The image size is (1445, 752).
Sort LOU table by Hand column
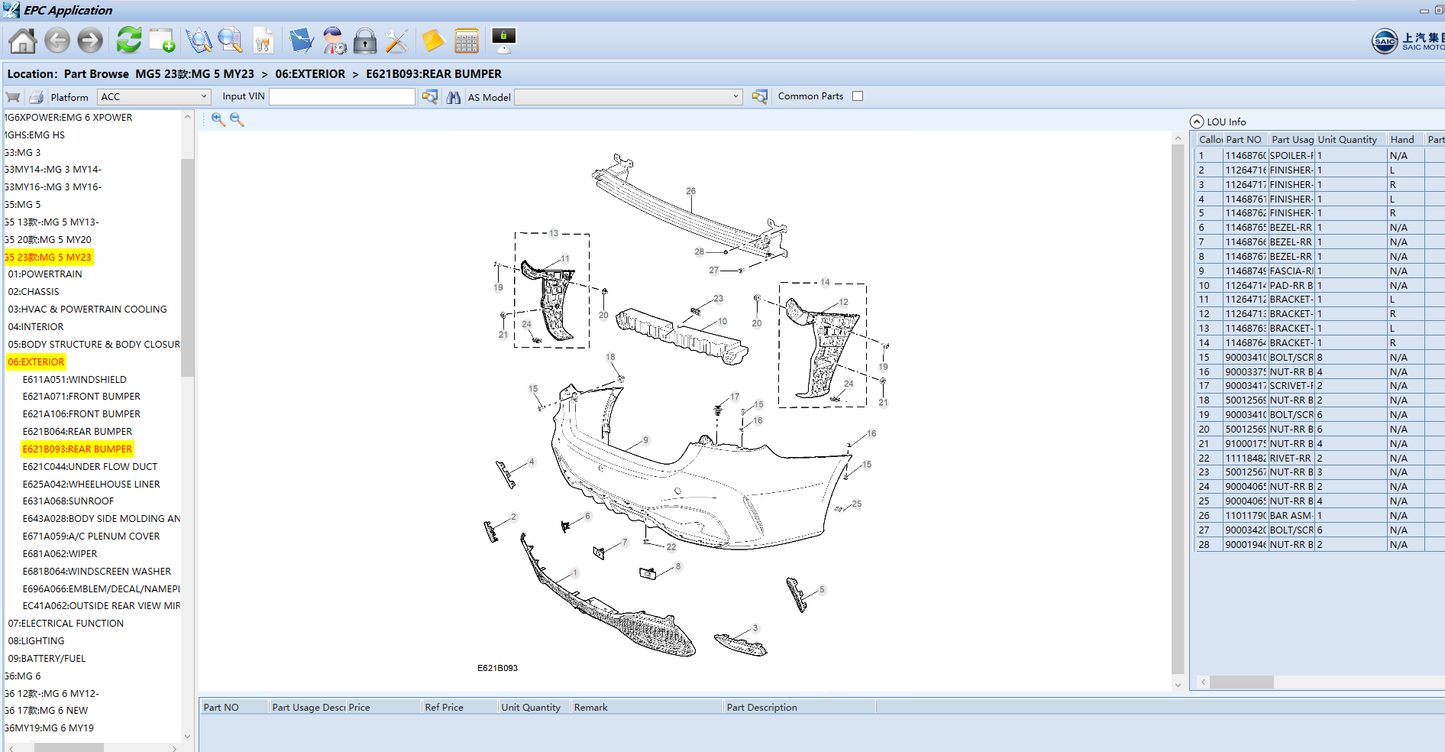pyautogui.click(x=1406, y=140)
